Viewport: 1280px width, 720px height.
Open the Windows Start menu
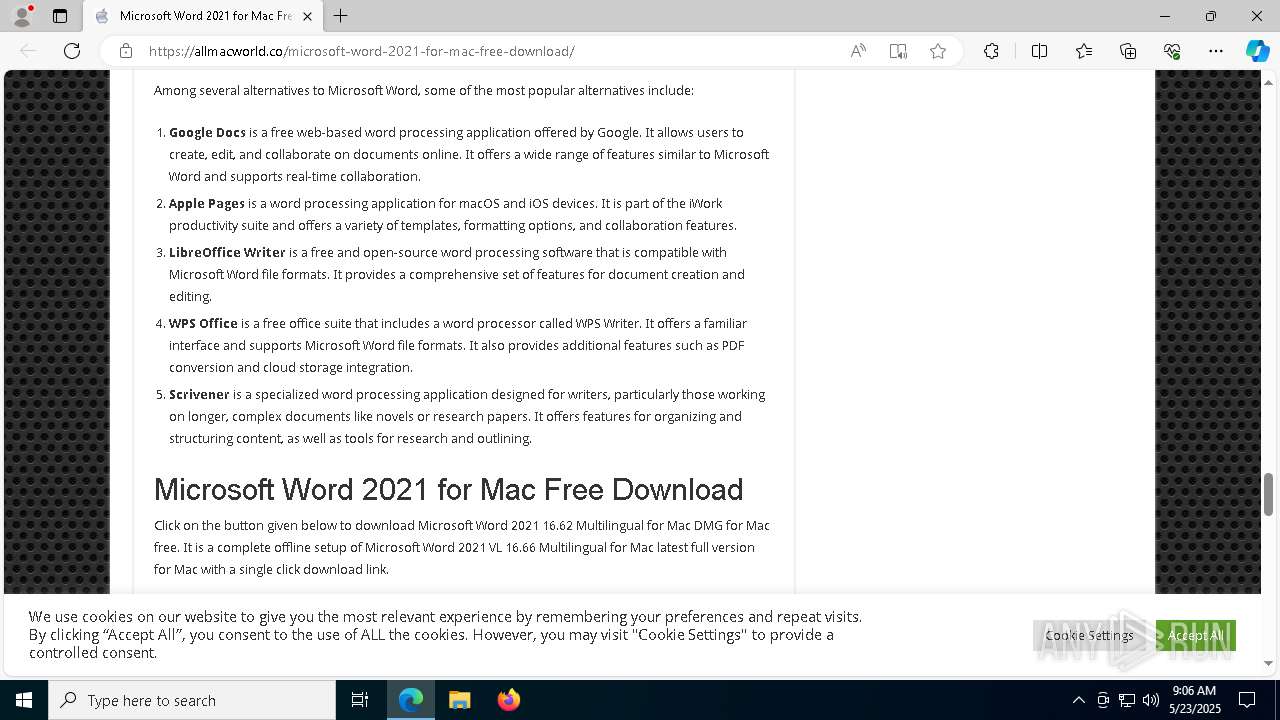pos(24,700)
